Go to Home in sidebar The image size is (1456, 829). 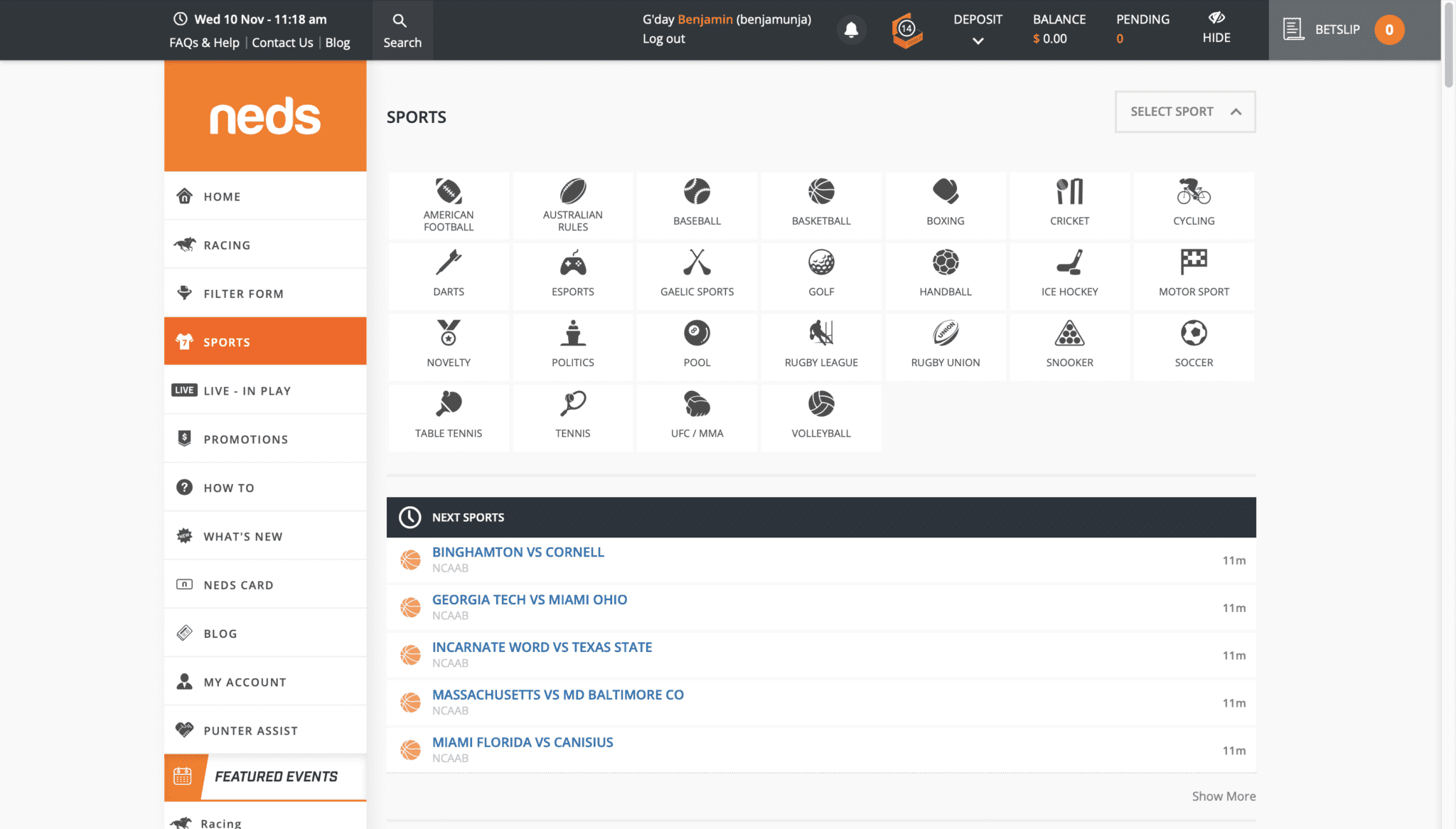click(x=265, y=196)
